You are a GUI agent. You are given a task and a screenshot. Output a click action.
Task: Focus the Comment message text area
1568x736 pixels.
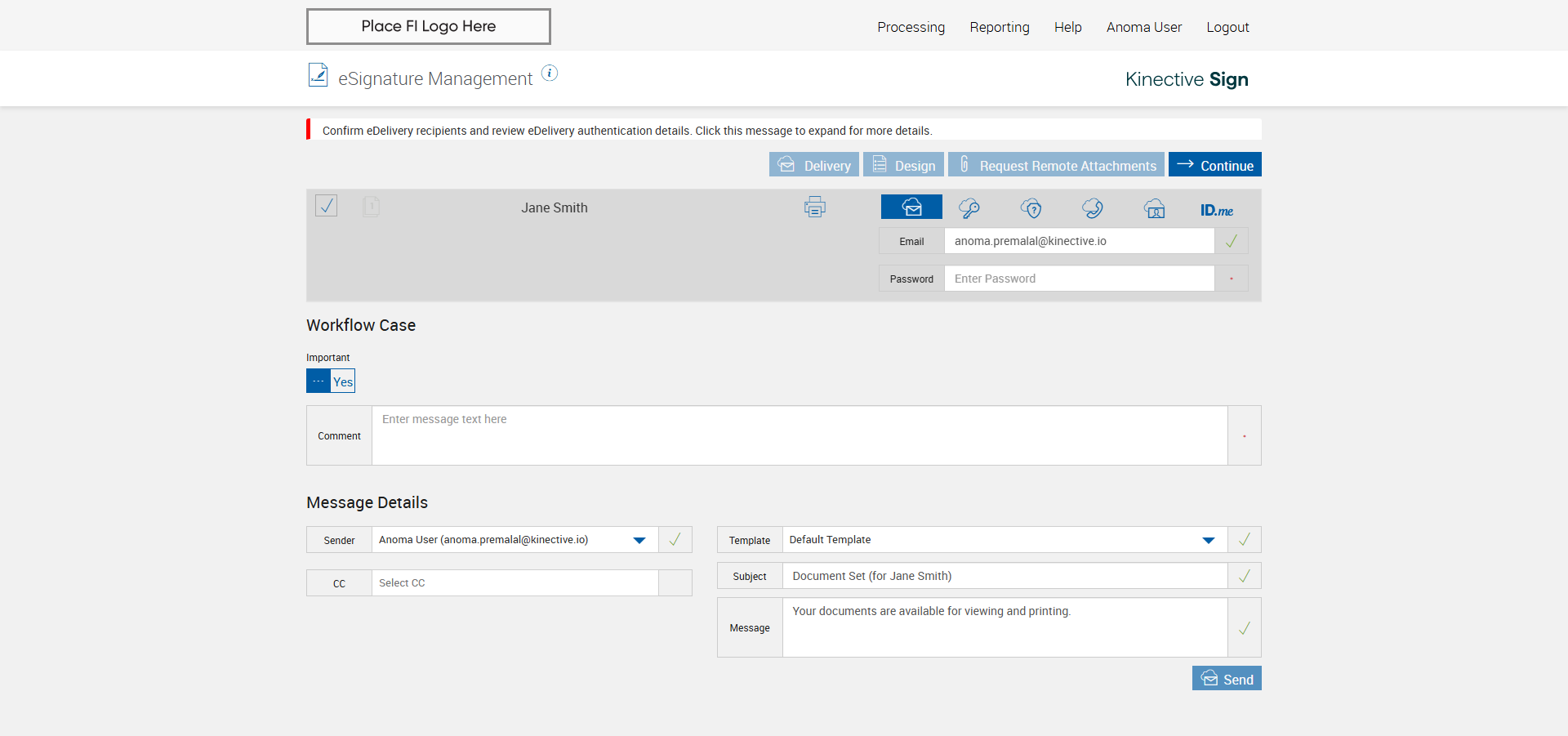point(800,436)
